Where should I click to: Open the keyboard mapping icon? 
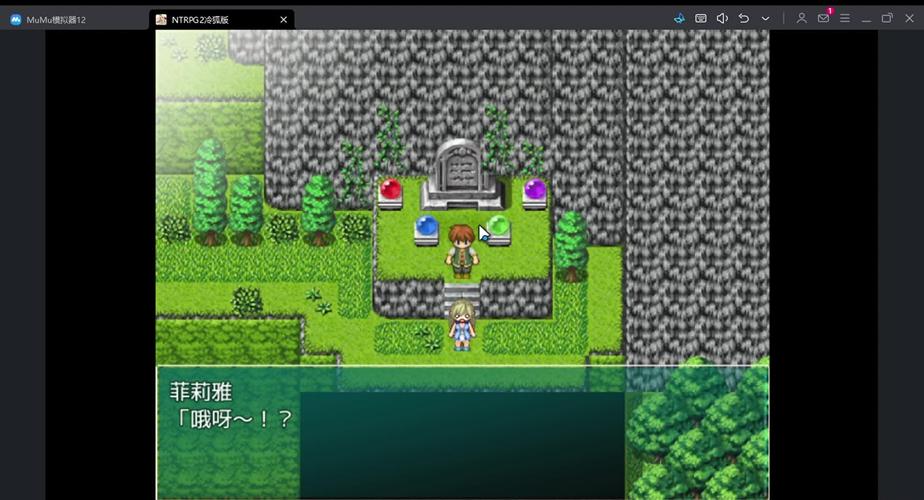click(x=701, y=18)
